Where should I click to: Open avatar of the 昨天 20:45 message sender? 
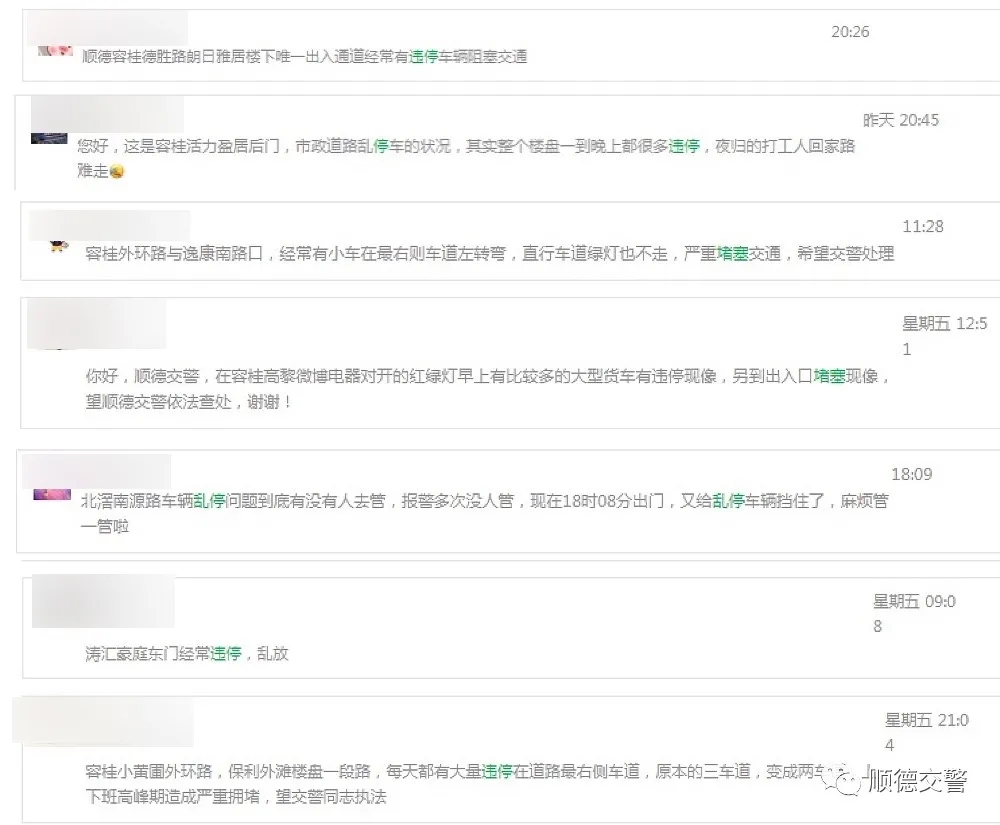coord(49,138)
